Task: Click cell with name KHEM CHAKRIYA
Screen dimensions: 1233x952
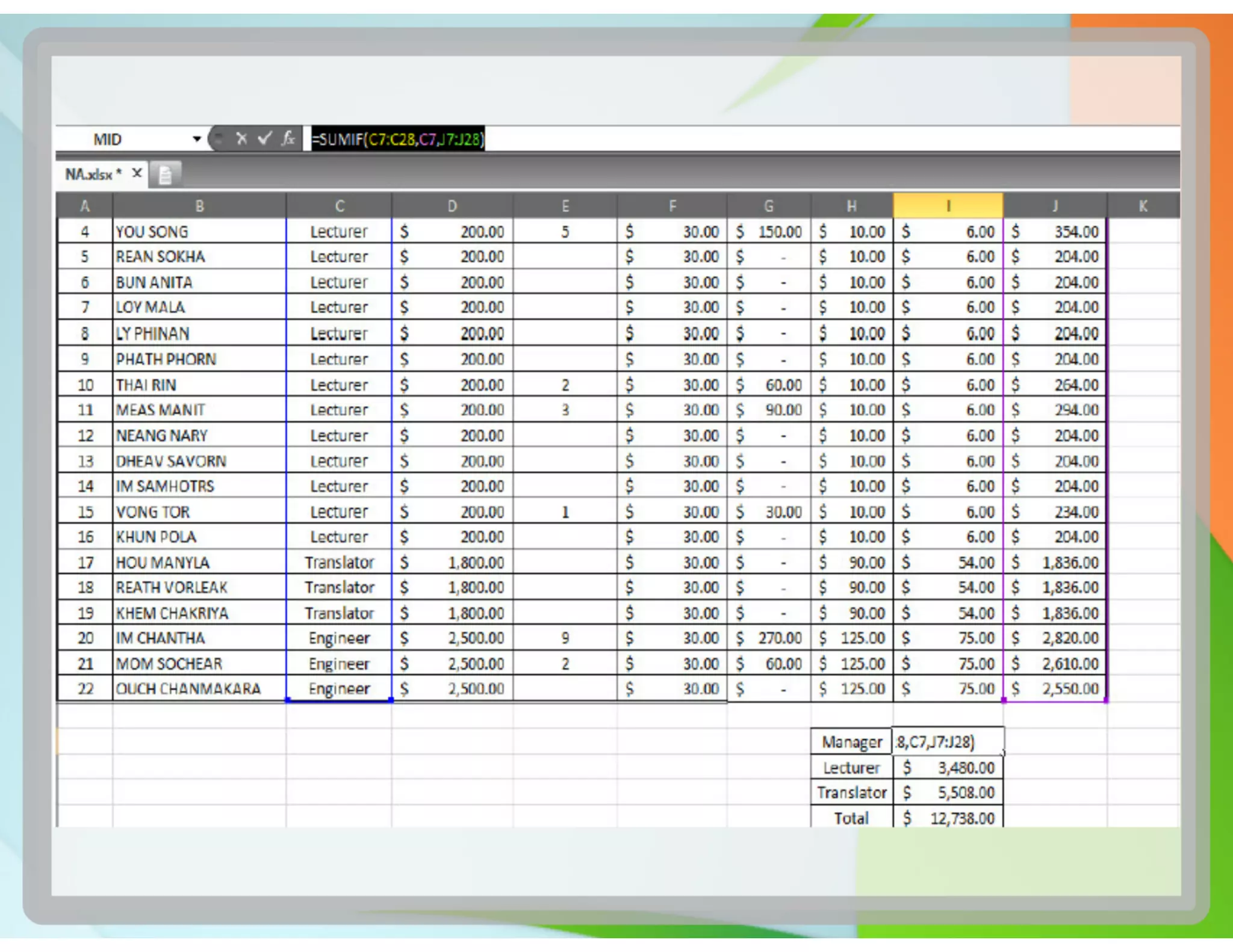Action: [199, 613]
